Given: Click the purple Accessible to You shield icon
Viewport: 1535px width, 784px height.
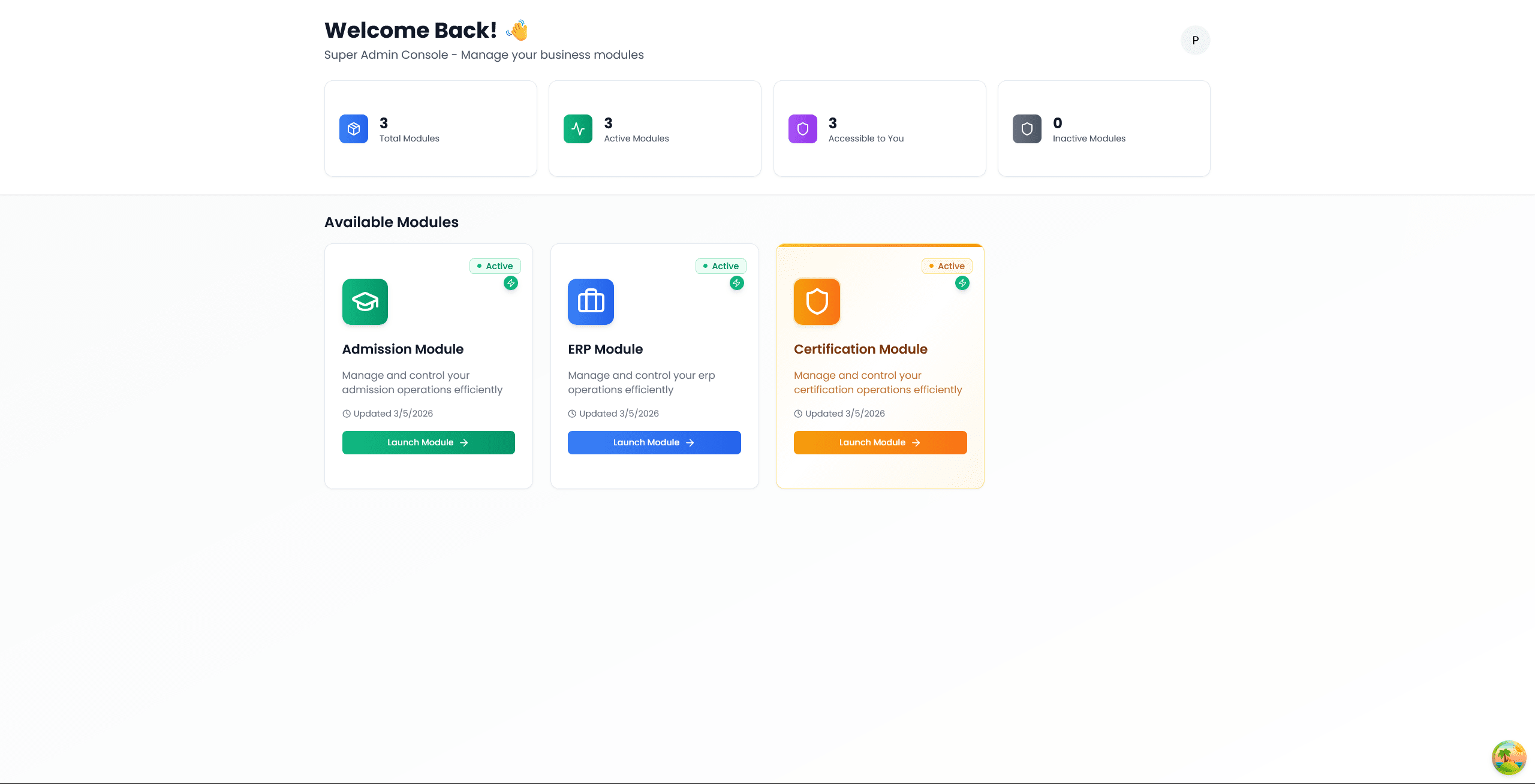Looking at the screenshot, I should click(x=802, y=129).
